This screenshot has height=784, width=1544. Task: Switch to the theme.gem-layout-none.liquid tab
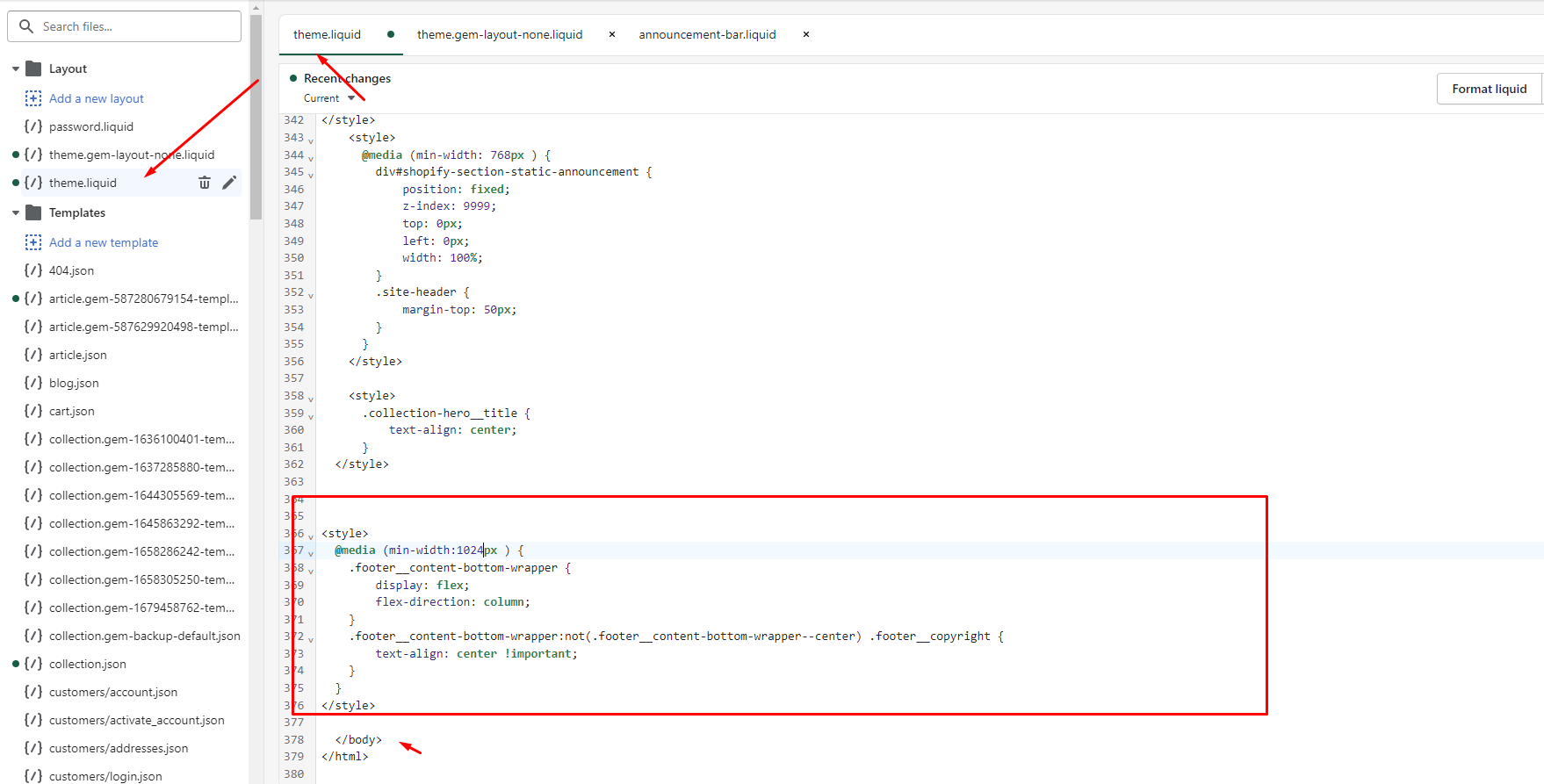click(500, 34)
